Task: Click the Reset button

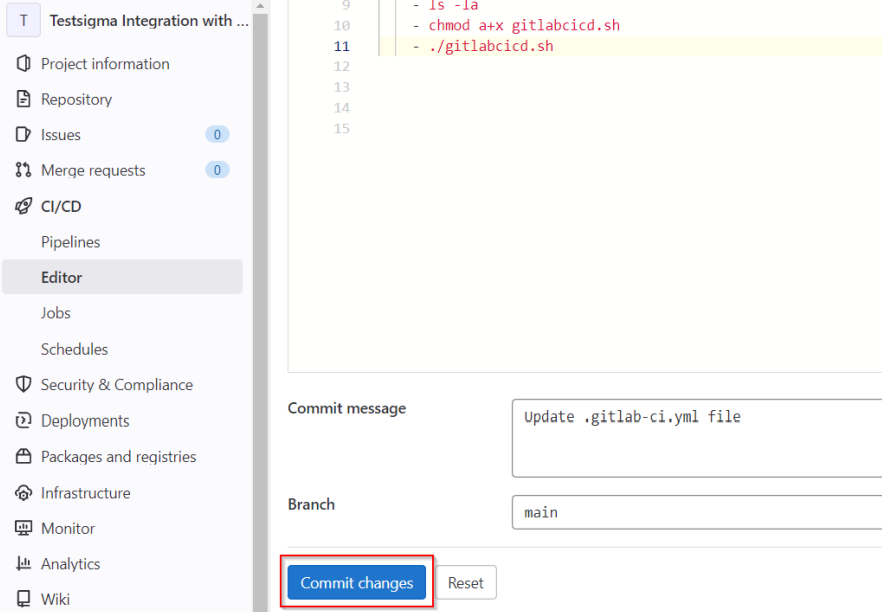Action: click(x=466, y=582)
